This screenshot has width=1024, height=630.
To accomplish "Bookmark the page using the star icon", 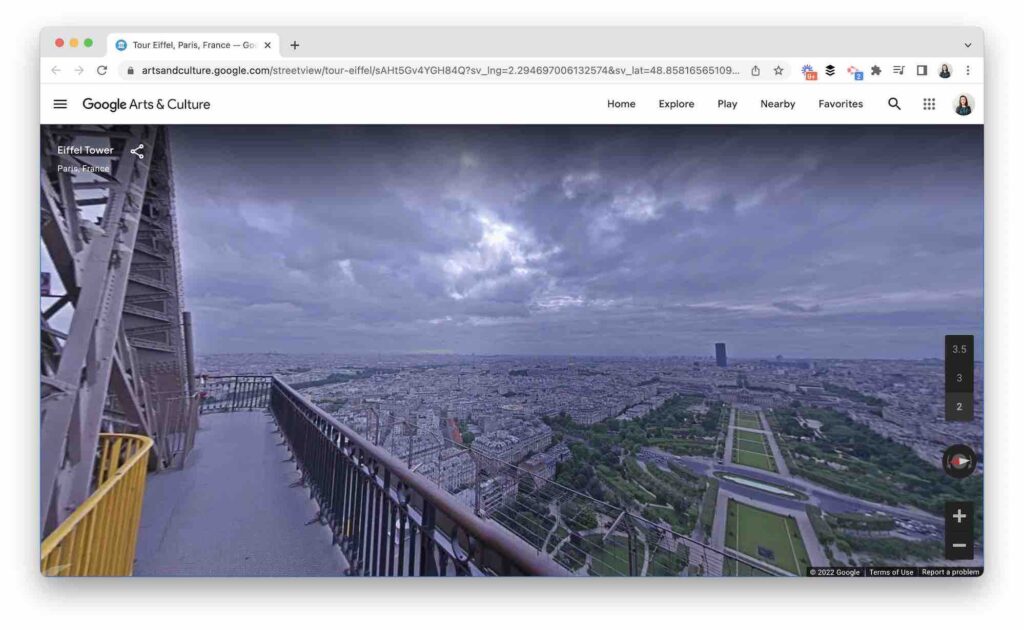I will click(x=776, y=70).
